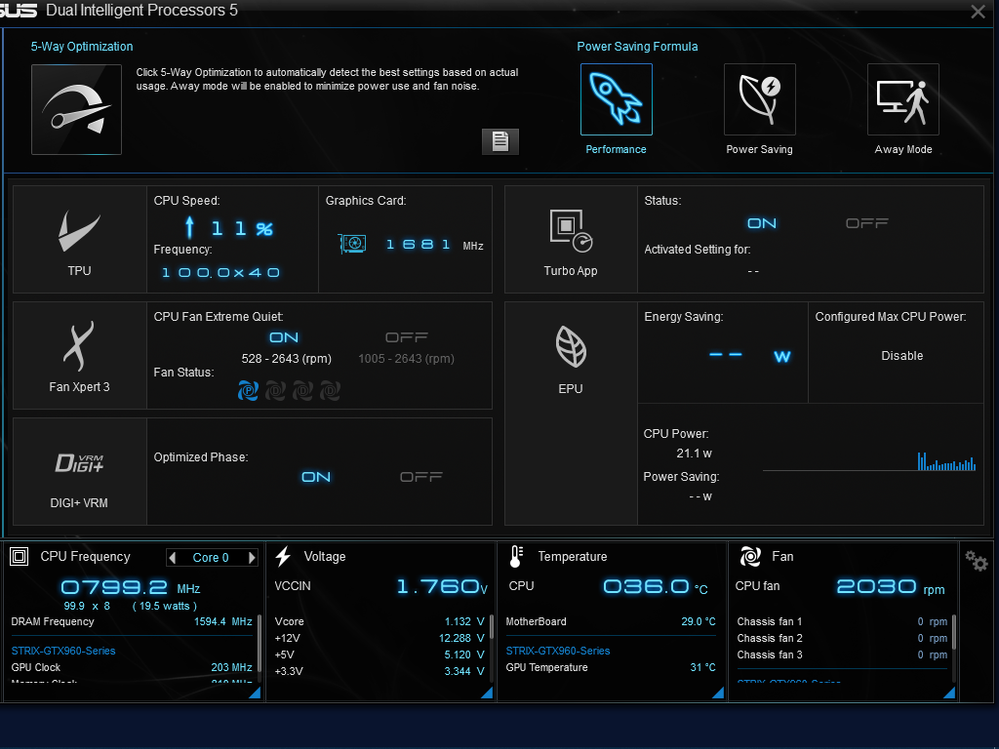Expand the Voltage panel corner triangle
Image resolution: width=999 pixels, height=749 pixels.
coord(487,693)
